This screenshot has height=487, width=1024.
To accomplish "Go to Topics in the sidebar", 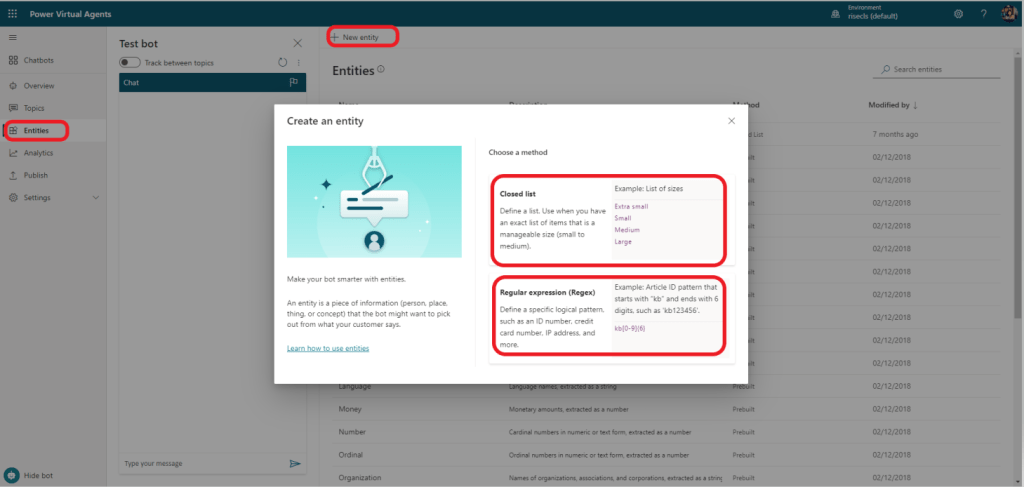I will pyautogui.click(x=34, y=108).
